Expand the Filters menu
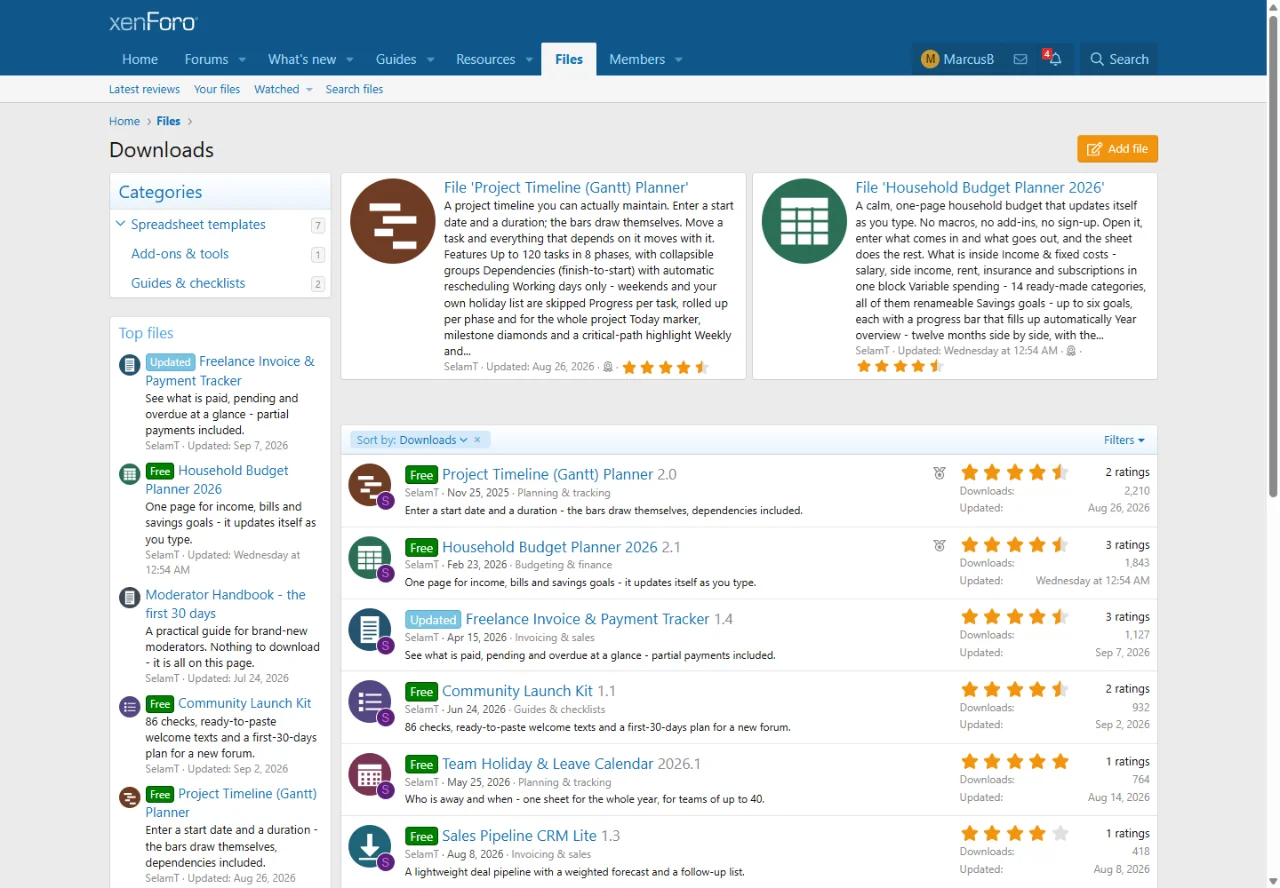1280x888 pixels. pos(1124,440)
